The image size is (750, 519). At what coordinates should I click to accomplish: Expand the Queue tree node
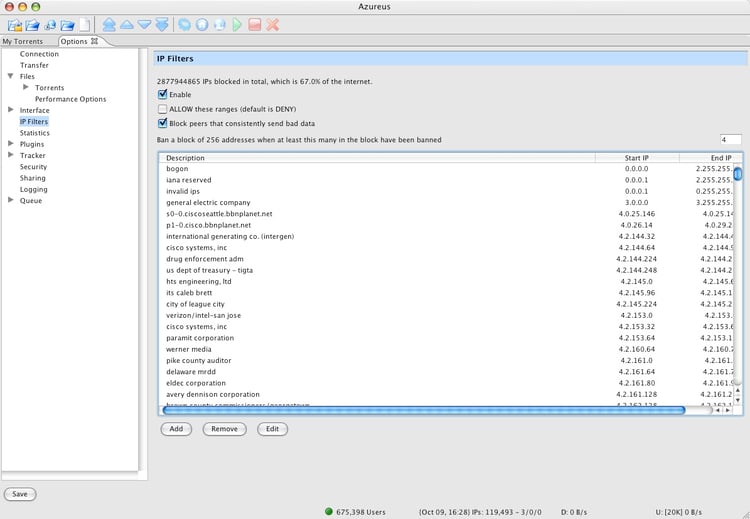tap(11, 200)
